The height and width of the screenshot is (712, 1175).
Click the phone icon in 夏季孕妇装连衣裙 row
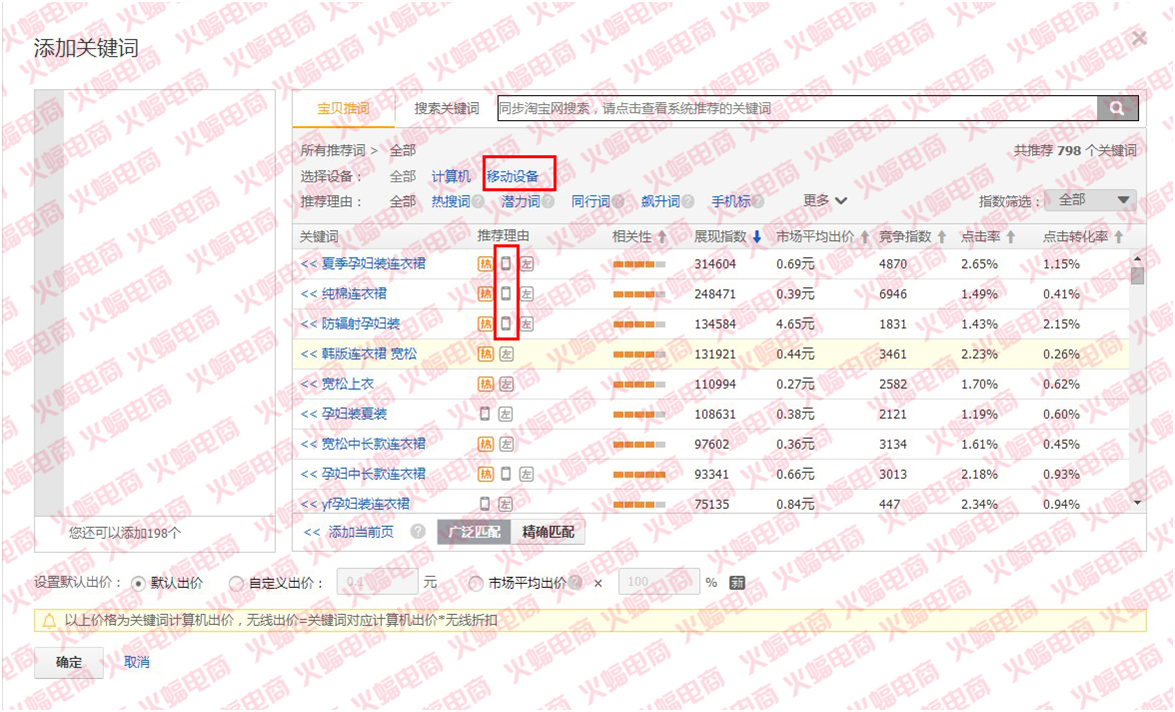(x=506, y=264)
